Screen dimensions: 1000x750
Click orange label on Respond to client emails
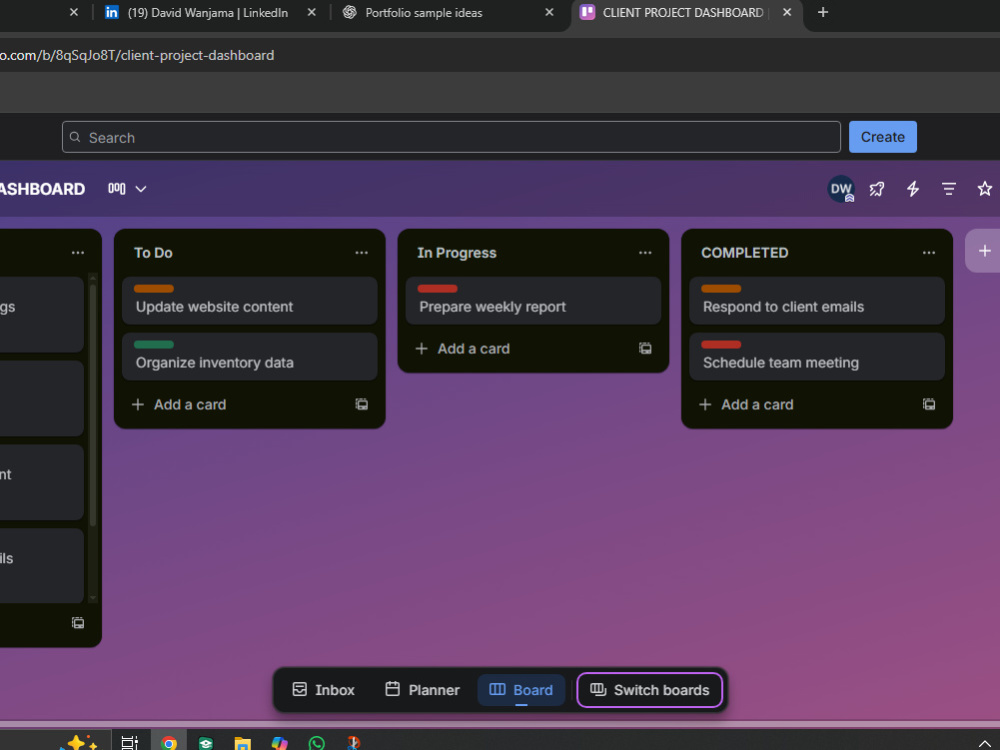(721, 288)
